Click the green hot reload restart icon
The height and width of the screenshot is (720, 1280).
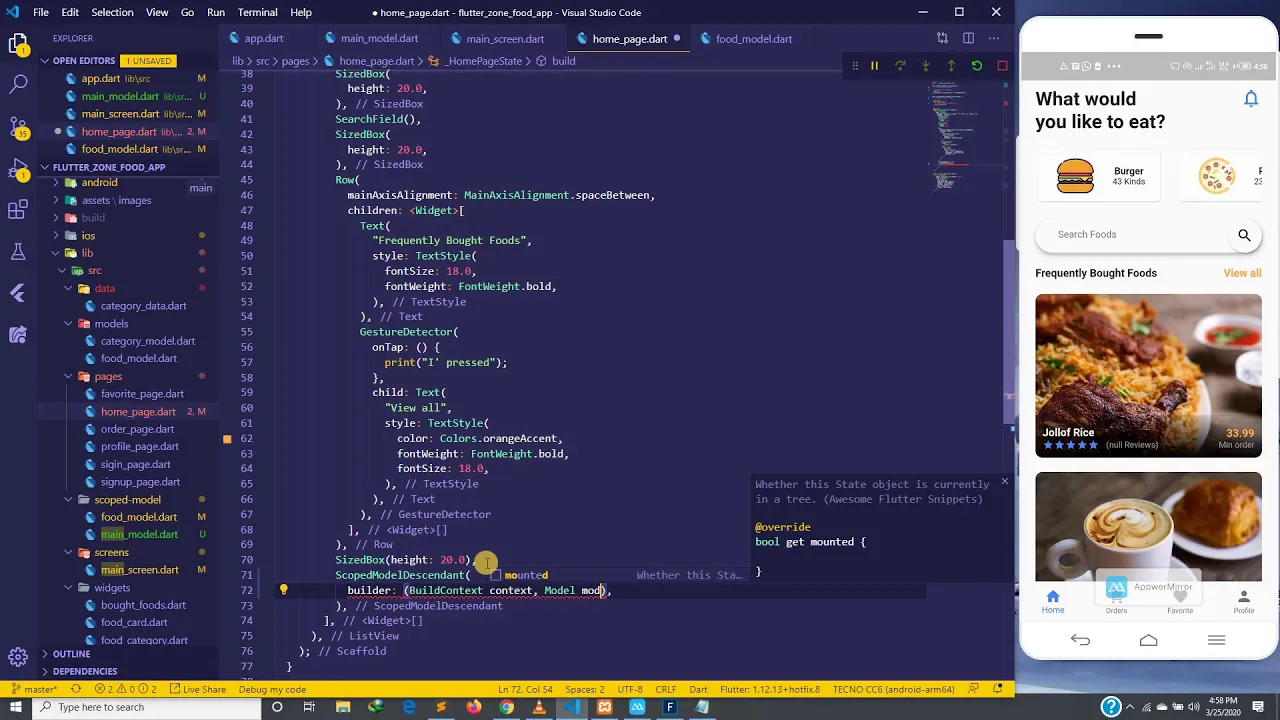[977, 66]
